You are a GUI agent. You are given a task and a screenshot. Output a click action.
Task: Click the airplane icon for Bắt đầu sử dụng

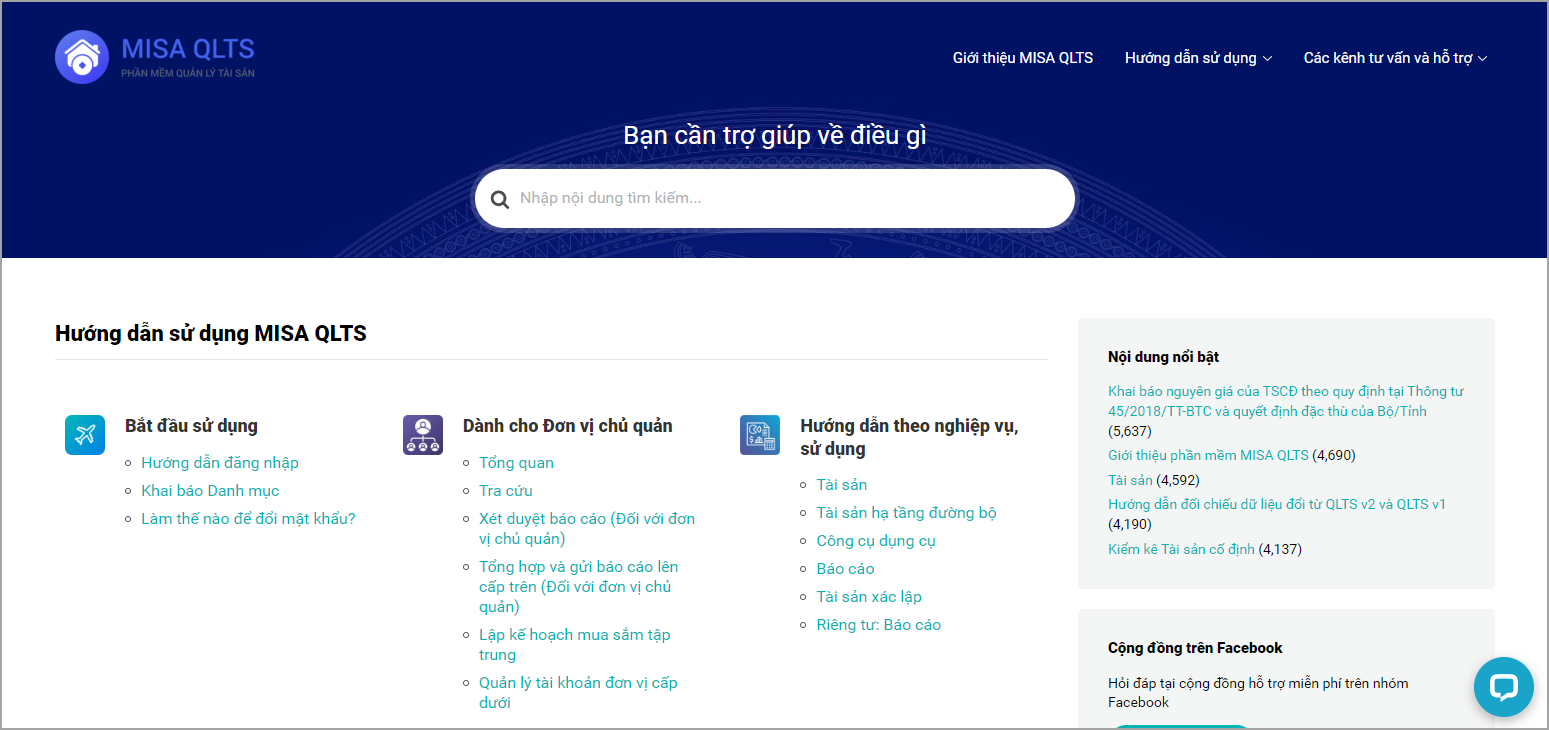click(x=85, y=435)
